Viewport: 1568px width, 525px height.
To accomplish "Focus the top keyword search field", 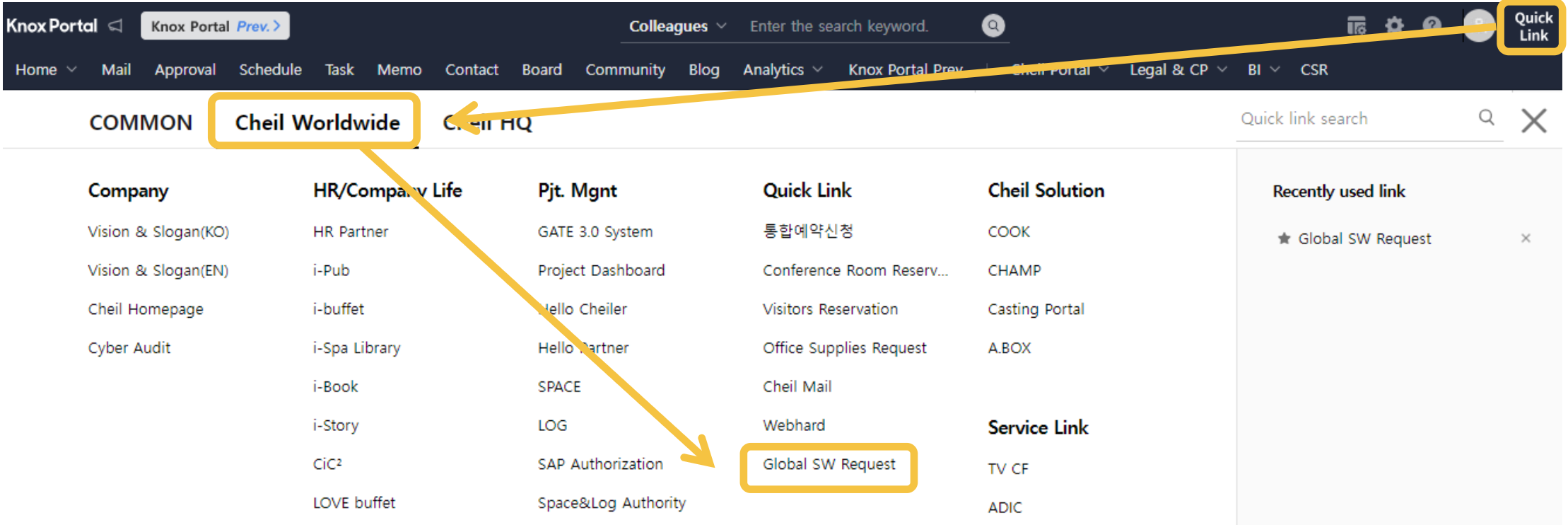I will click(861, 26).
